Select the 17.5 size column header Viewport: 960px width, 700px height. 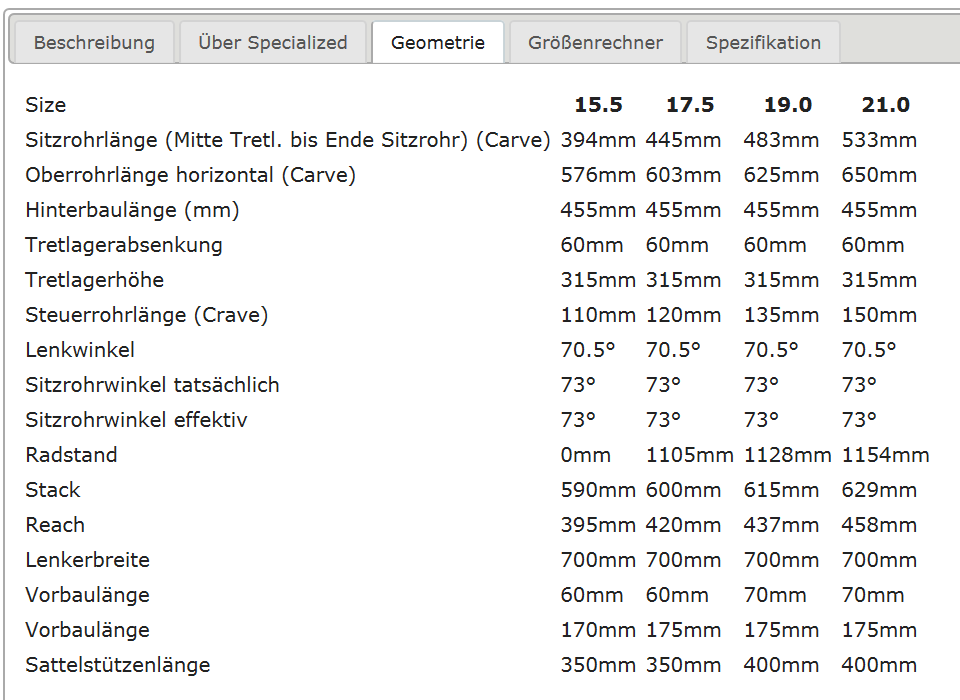tap(690, 105)
